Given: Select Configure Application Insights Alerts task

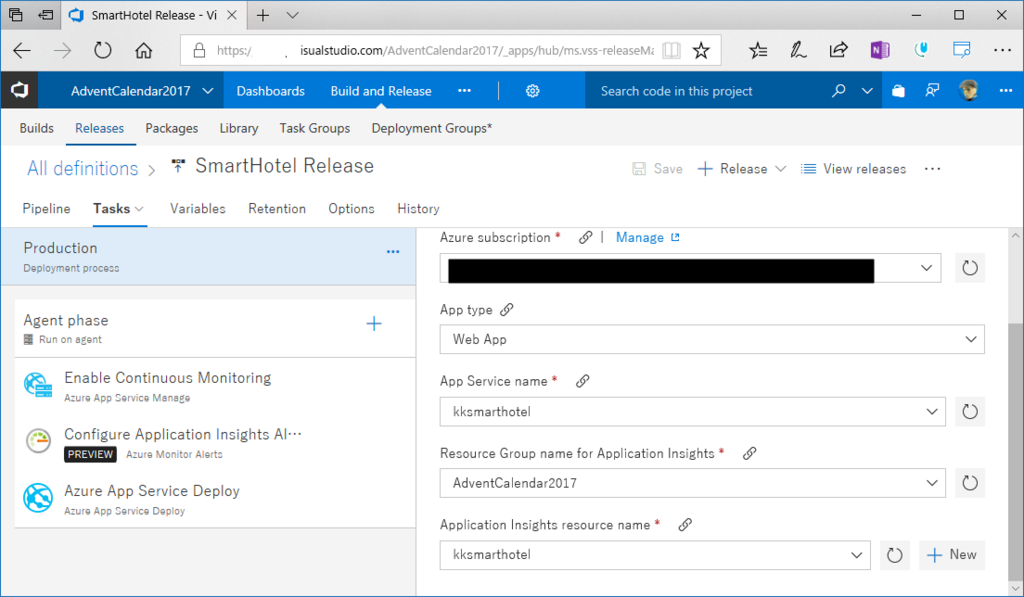Looking at the screenshot, I should click(x=214, y=443).
